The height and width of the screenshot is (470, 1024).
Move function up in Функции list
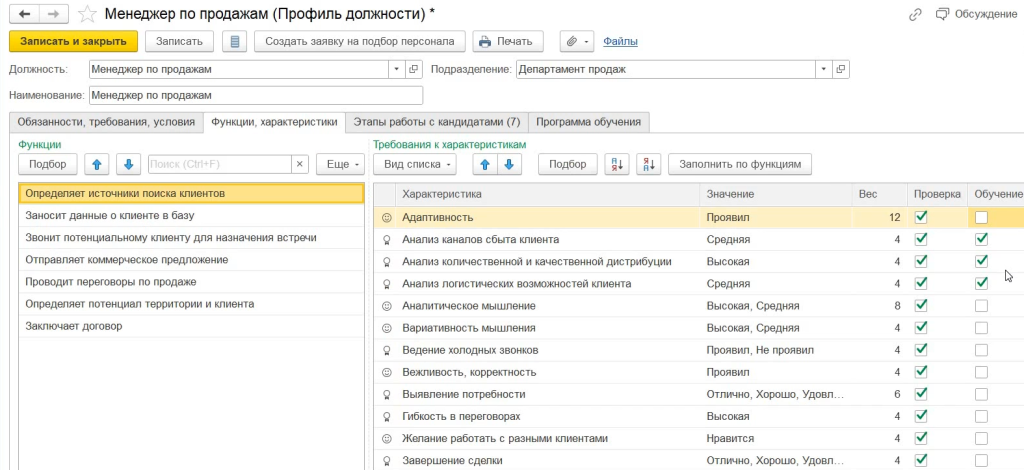point(96,164)
